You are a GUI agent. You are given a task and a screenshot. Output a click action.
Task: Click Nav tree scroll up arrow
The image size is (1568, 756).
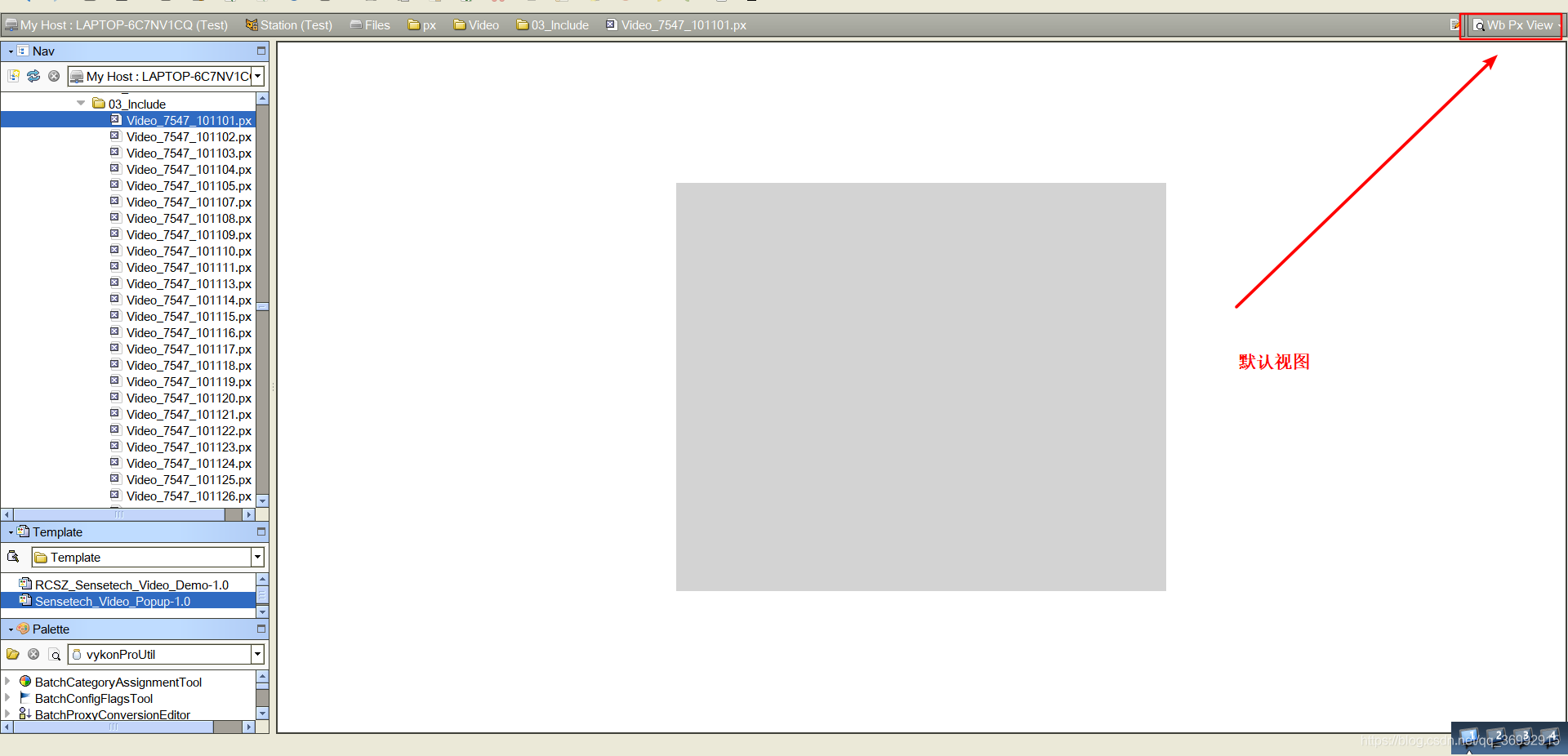(262, 98)
